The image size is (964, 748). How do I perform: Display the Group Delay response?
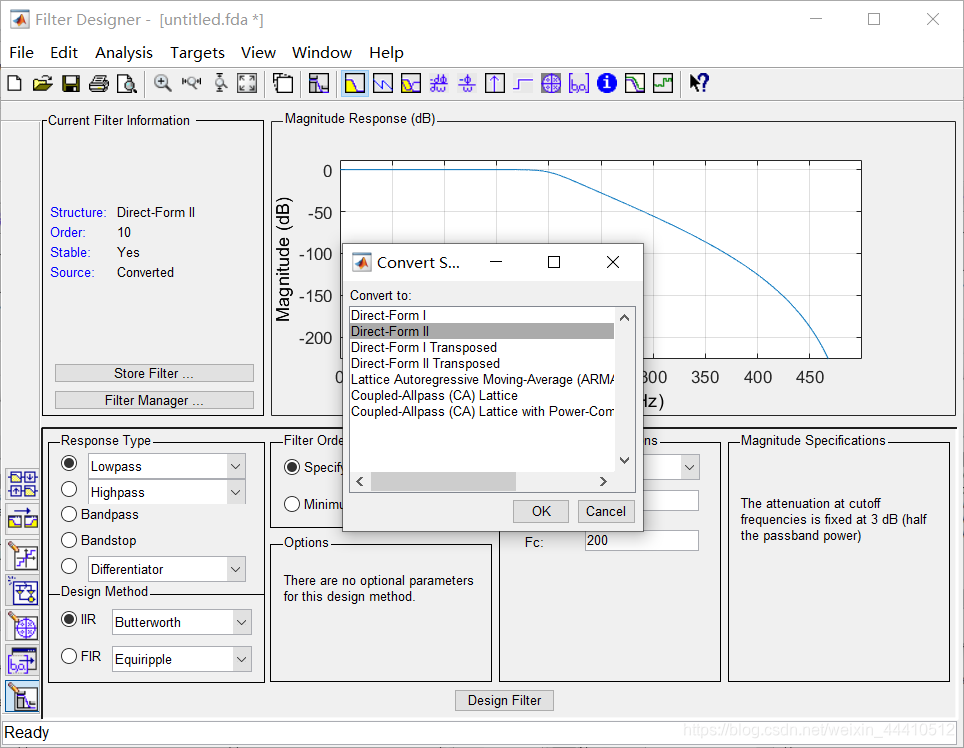point(438,83)
